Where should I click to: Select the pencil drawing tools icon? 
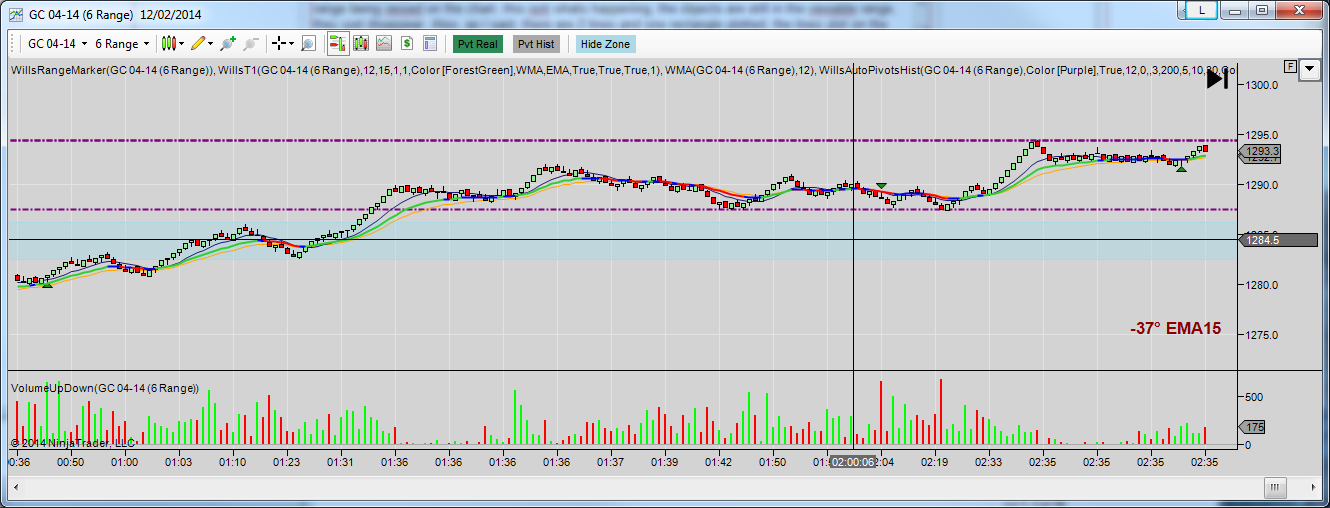click(x=198, y=44)
